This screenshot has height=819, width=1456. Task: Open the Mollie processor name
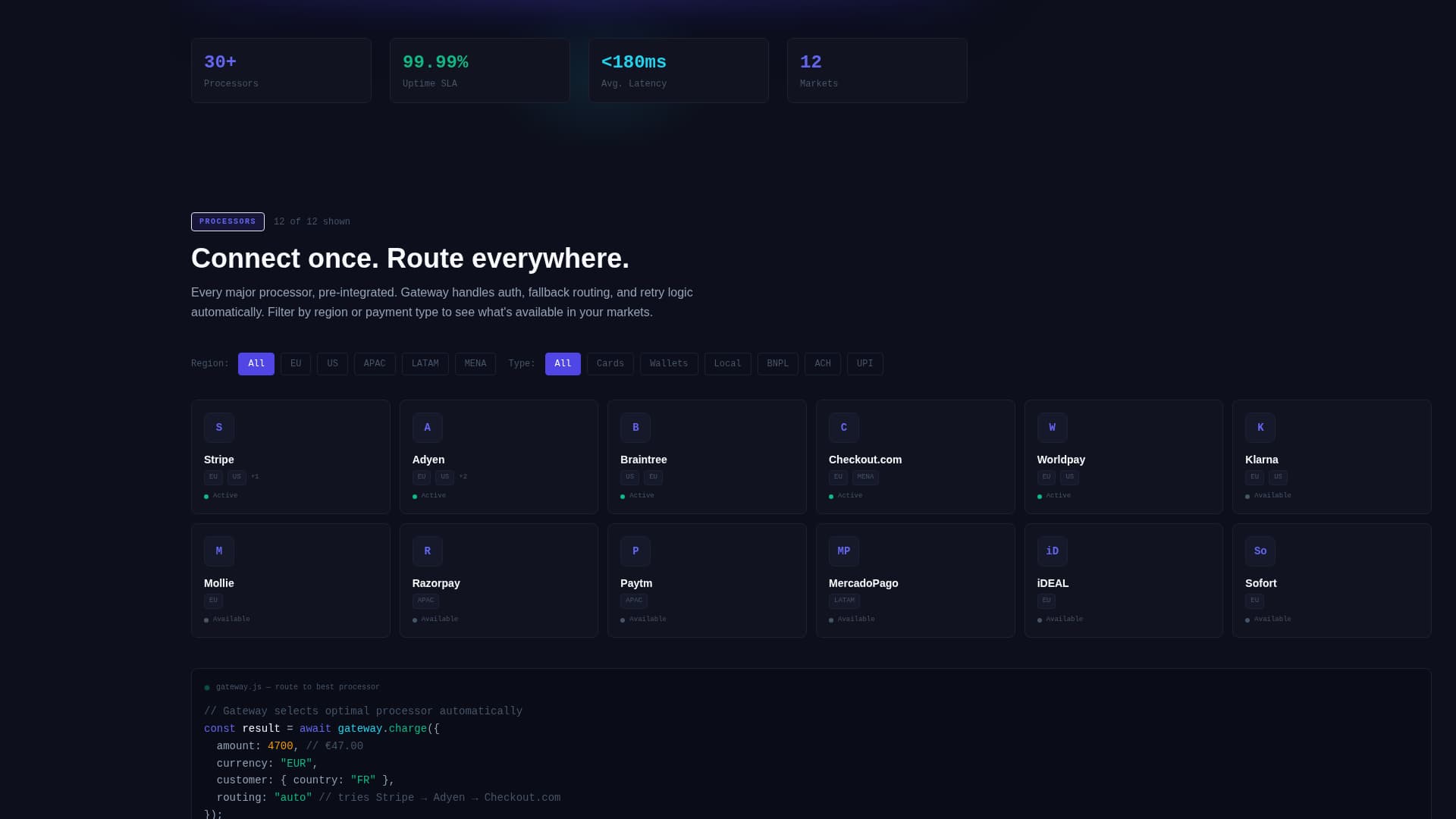click(218, 583)
